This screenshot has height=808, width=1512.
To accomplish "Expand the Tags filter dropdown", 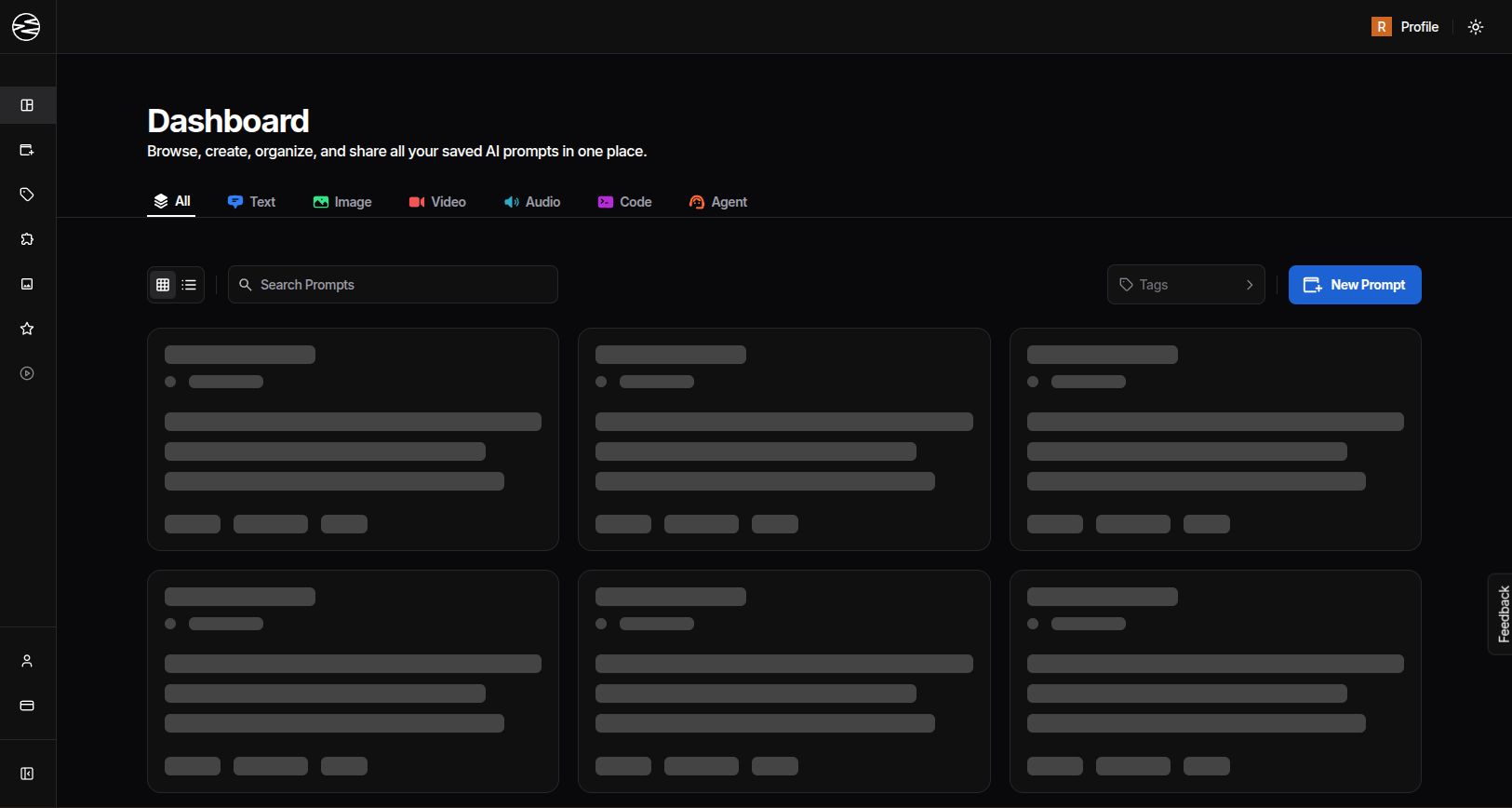I will pos(1185,285).
